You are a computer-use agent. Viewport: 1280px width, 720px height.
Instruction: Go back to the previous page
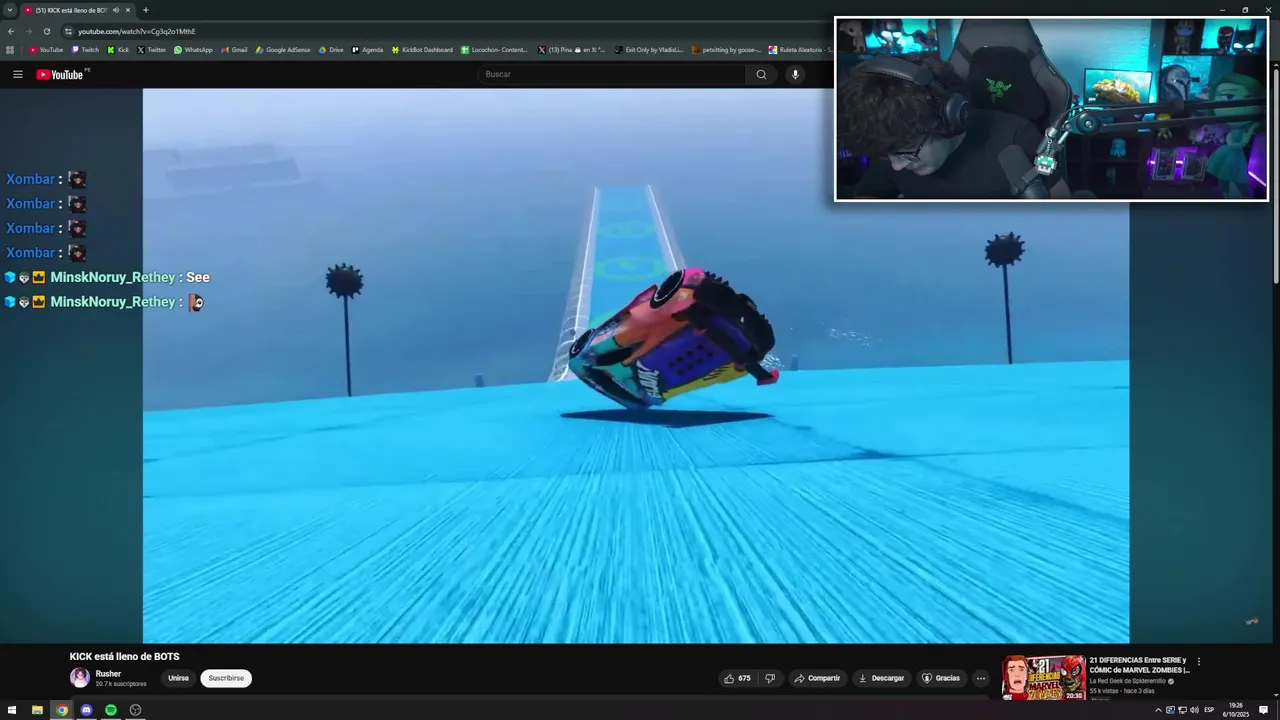click(x=11, y=31)
